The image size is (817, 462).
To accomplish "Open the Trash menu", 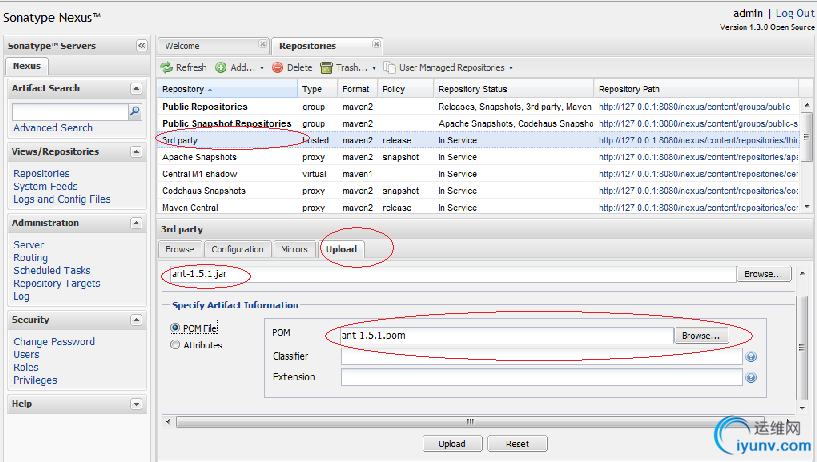I will point(348,68).
